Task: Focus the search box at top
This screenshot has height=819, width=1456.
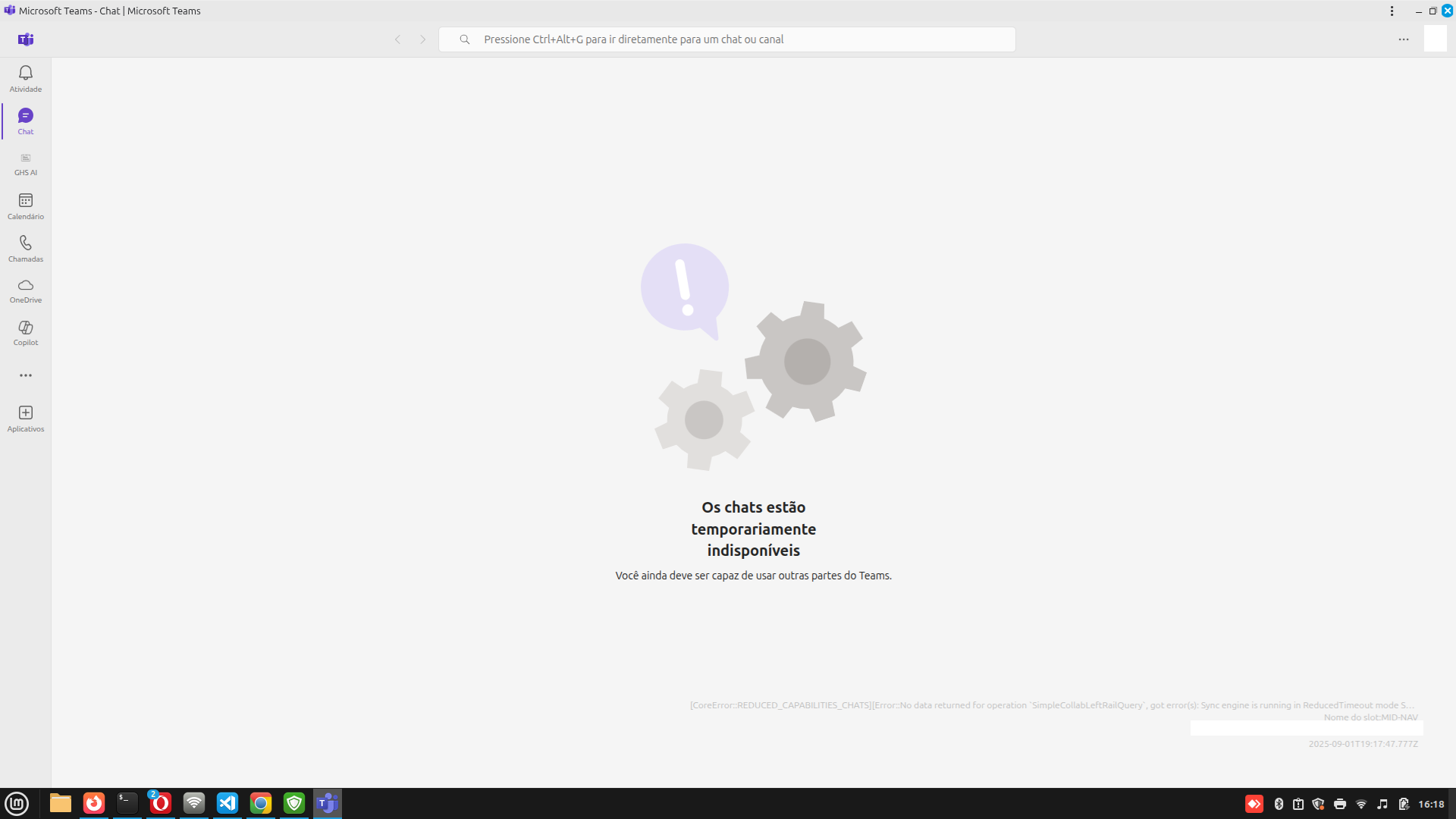Action: click(x=726, y=39)
